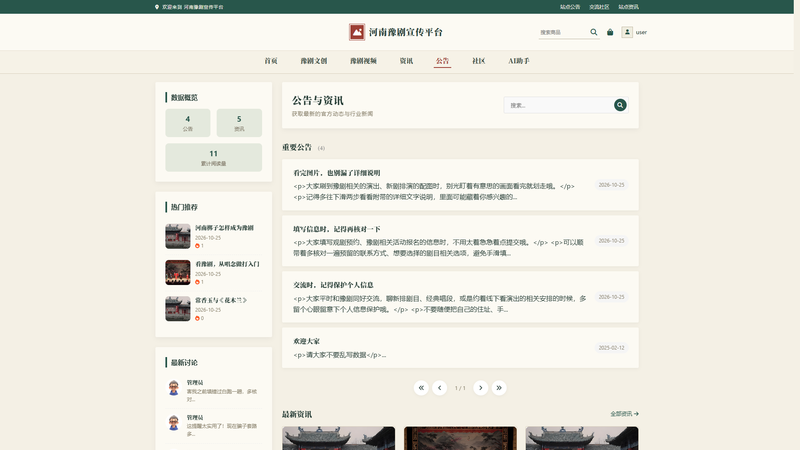
Task: Open the shopping bag cart icon
Action: [610, 32]
